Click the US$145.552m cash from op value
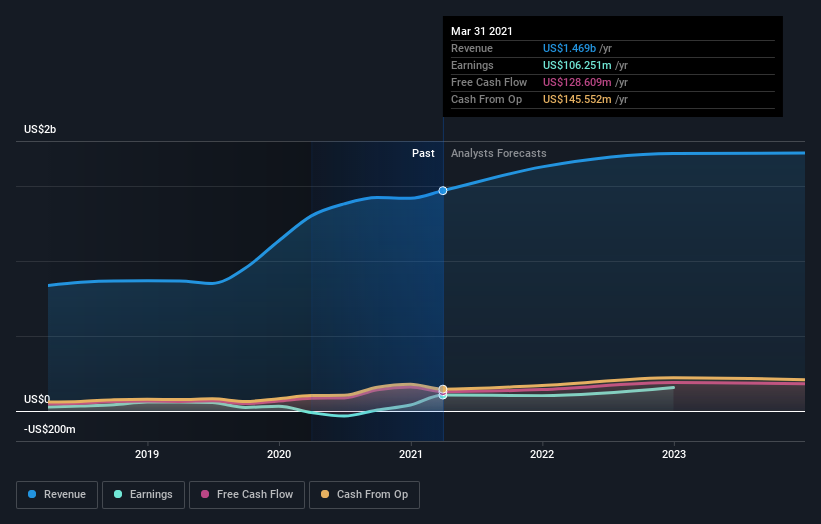 (577, 99)
